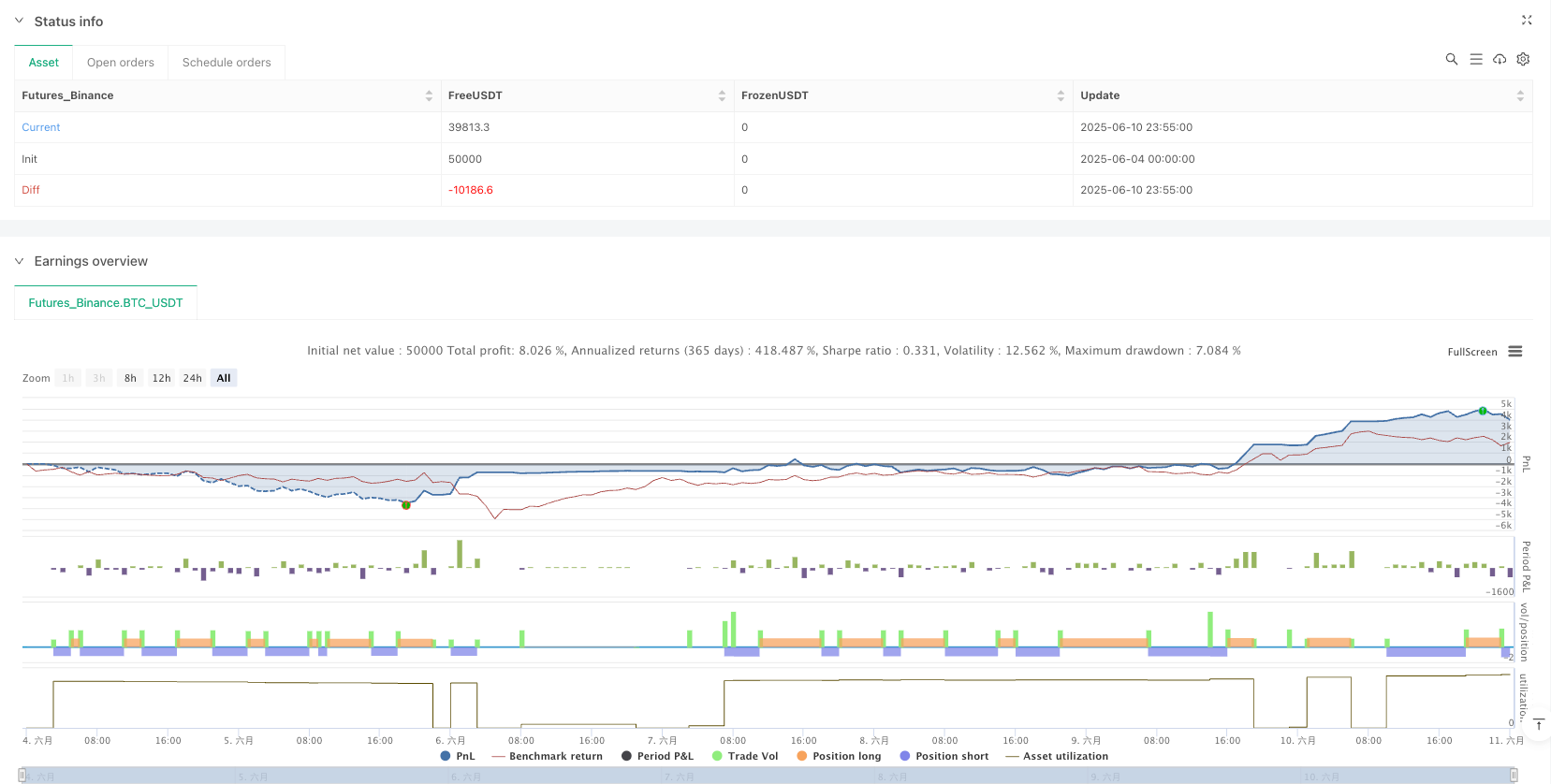Screen dimensions: 1551x784
Task: Collapse the Earnings overview section
Action: pyautogui.click(x=19, y=261)
